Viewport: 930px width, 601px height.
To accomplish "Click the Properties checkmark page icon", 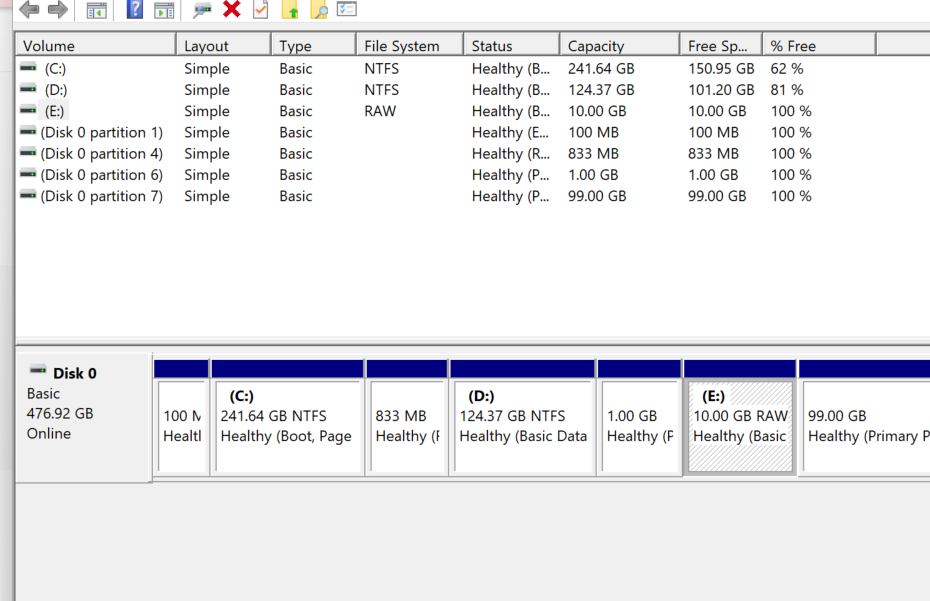I will coord(260,10).
